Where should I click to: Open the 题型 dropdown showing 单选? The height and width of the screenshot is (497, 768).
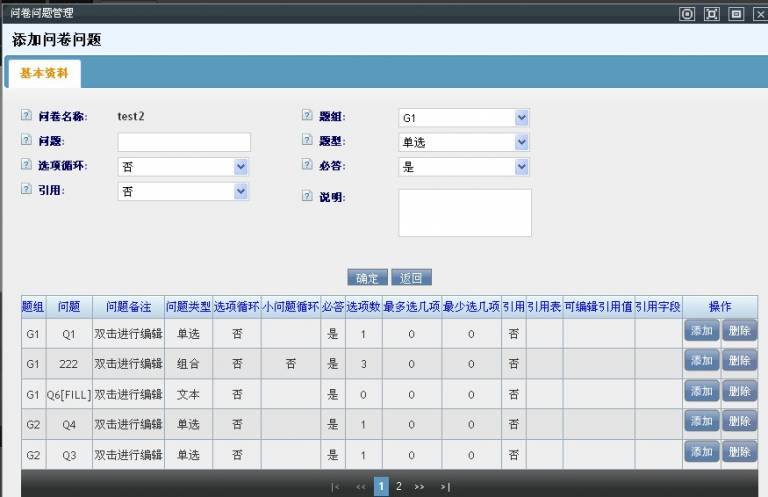click(x=464, y=142)
